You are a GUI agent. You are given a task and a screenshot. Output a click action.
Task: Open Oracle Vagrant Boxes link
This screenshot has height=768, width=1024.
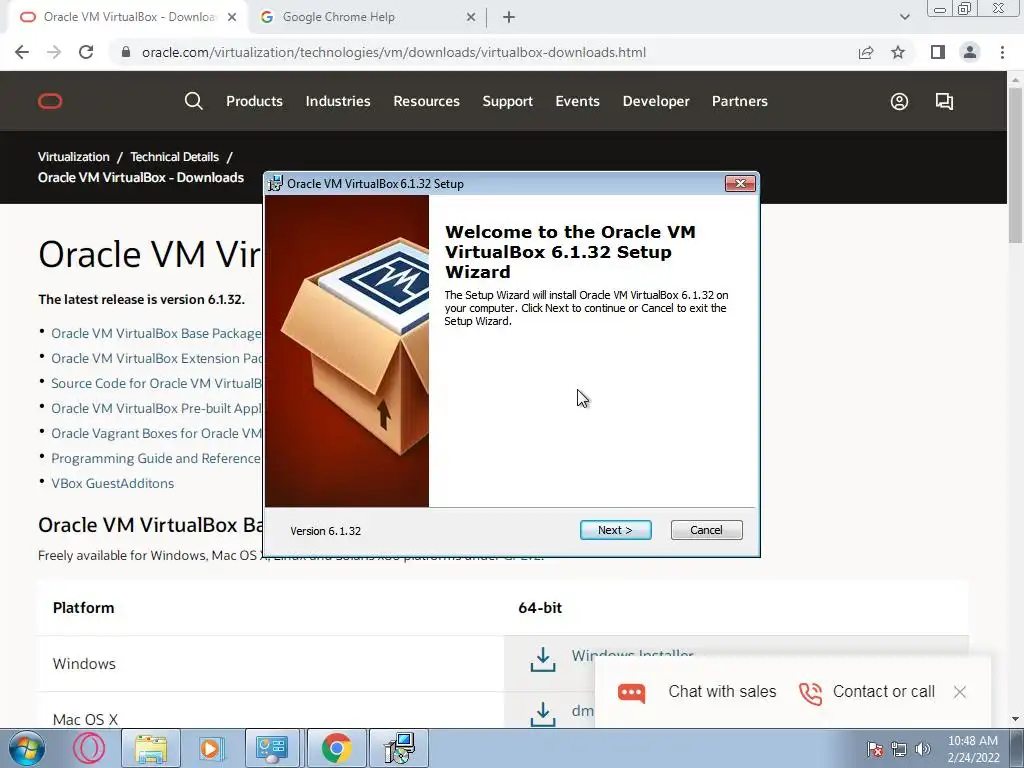point(156,434)
